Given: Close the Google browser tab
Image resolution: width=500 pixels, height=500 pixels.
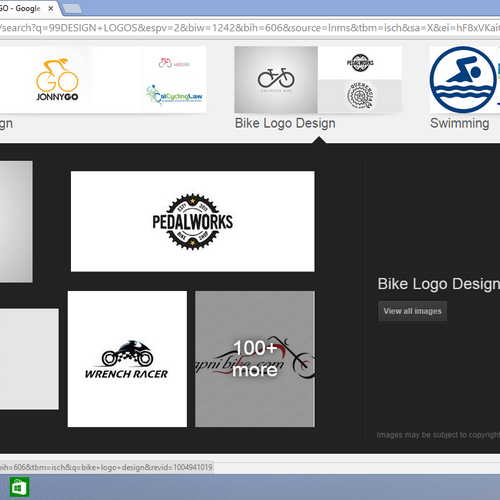Looking at the screenshot, I should 51,9.
